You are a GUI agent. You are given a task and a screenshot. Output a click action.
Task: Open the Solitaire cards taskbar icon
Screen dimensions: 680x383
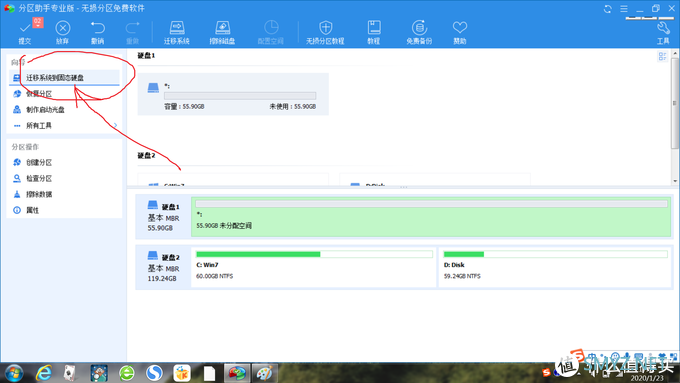(69, 373)
